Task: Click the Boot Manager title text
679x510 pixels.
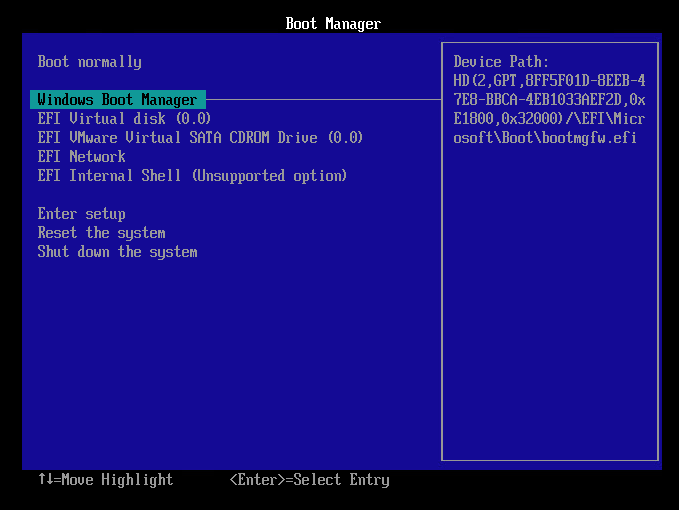Action: click(x=333, y=24)
